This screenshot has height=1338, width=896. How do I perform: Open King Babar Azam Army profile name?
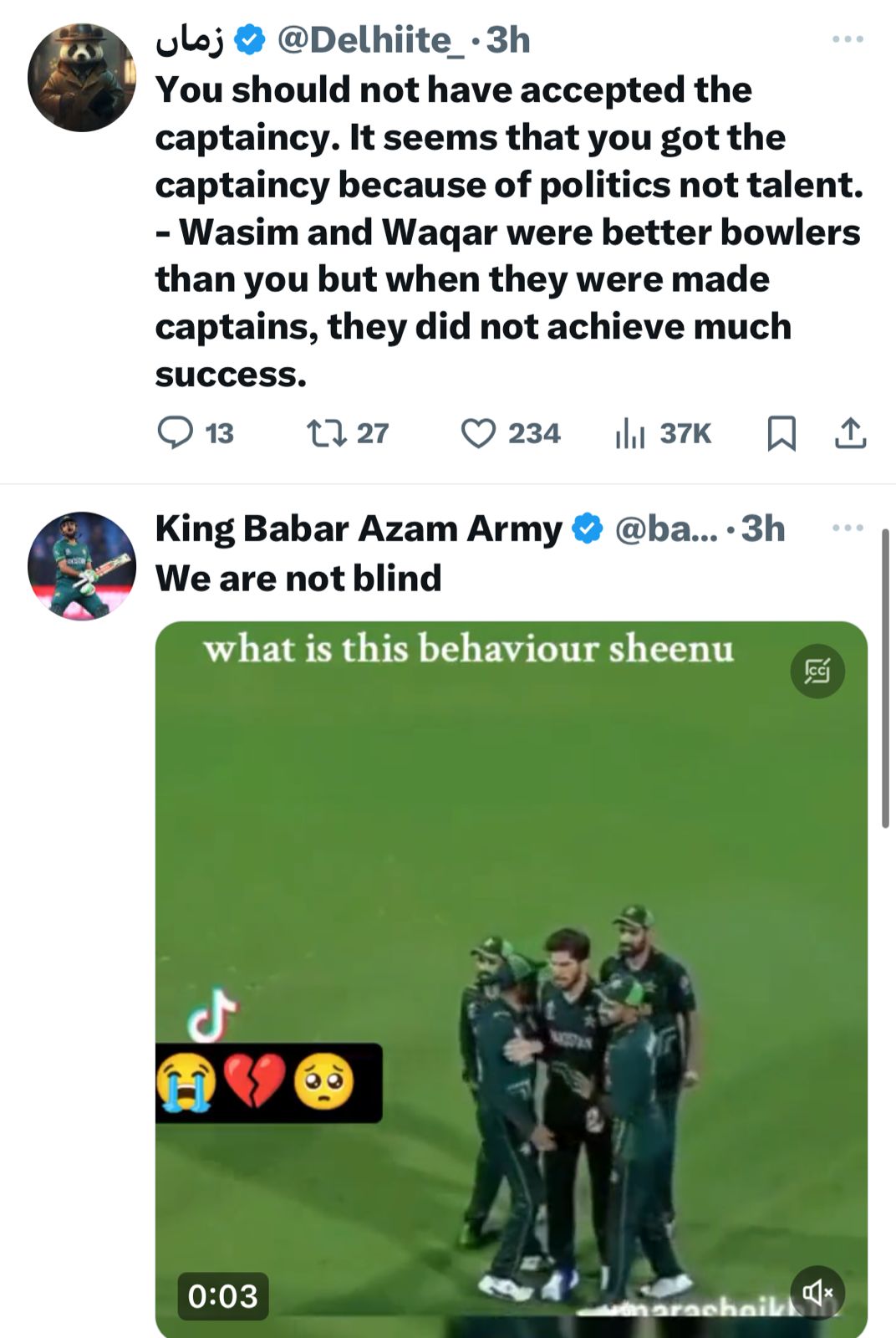(x=359, y=529)
